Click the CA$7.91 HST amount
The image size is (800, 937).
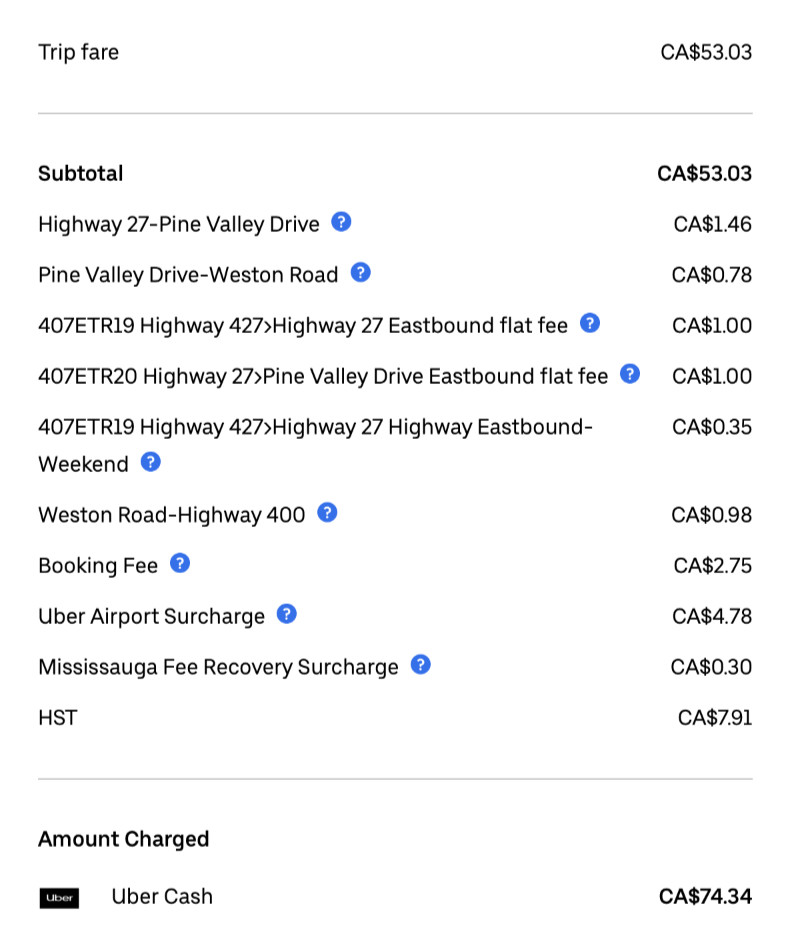pos(714,717)
